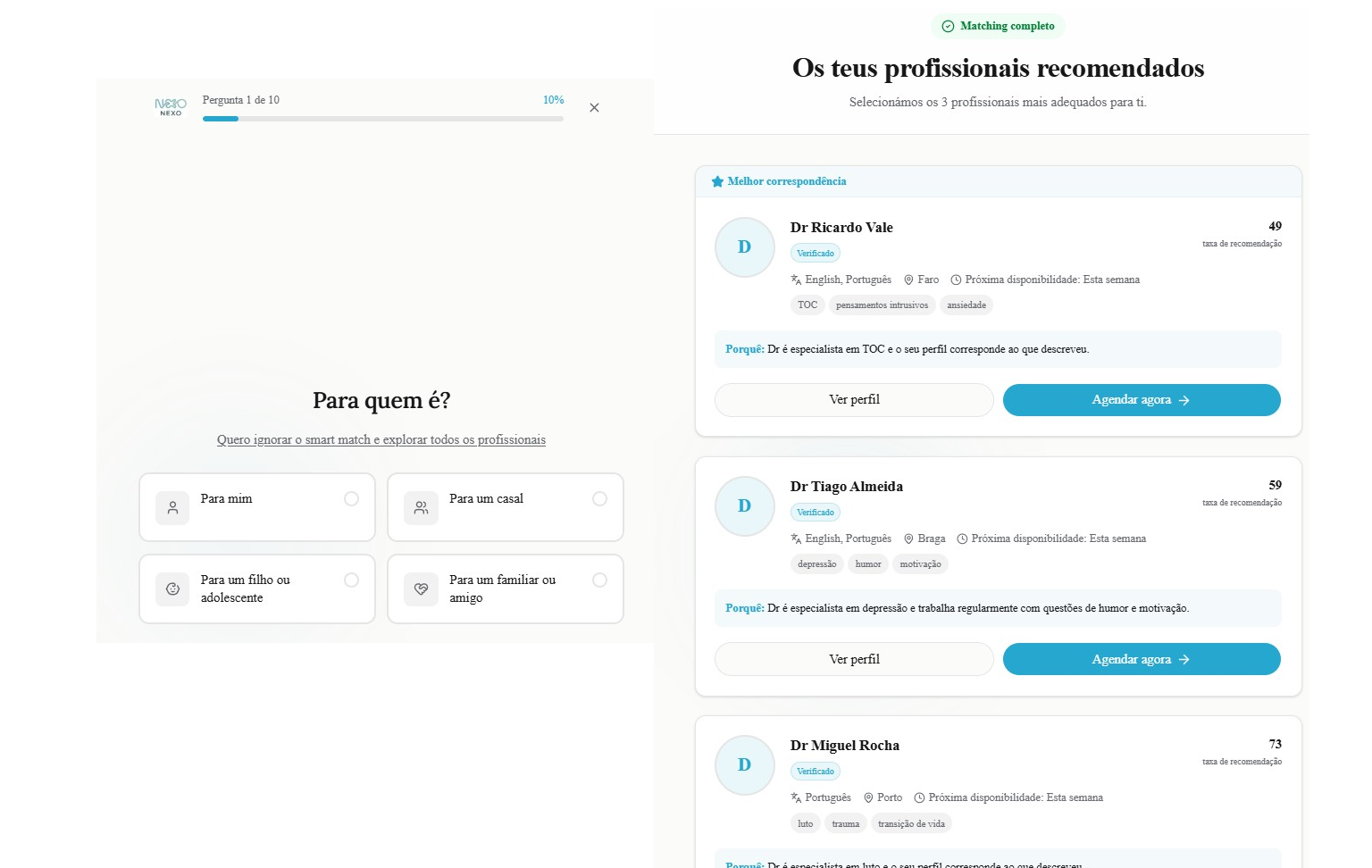The image size is (1372, 868).
Task: Click the TOC tag on Ricardo Vale
Action: tap(807, 305)
